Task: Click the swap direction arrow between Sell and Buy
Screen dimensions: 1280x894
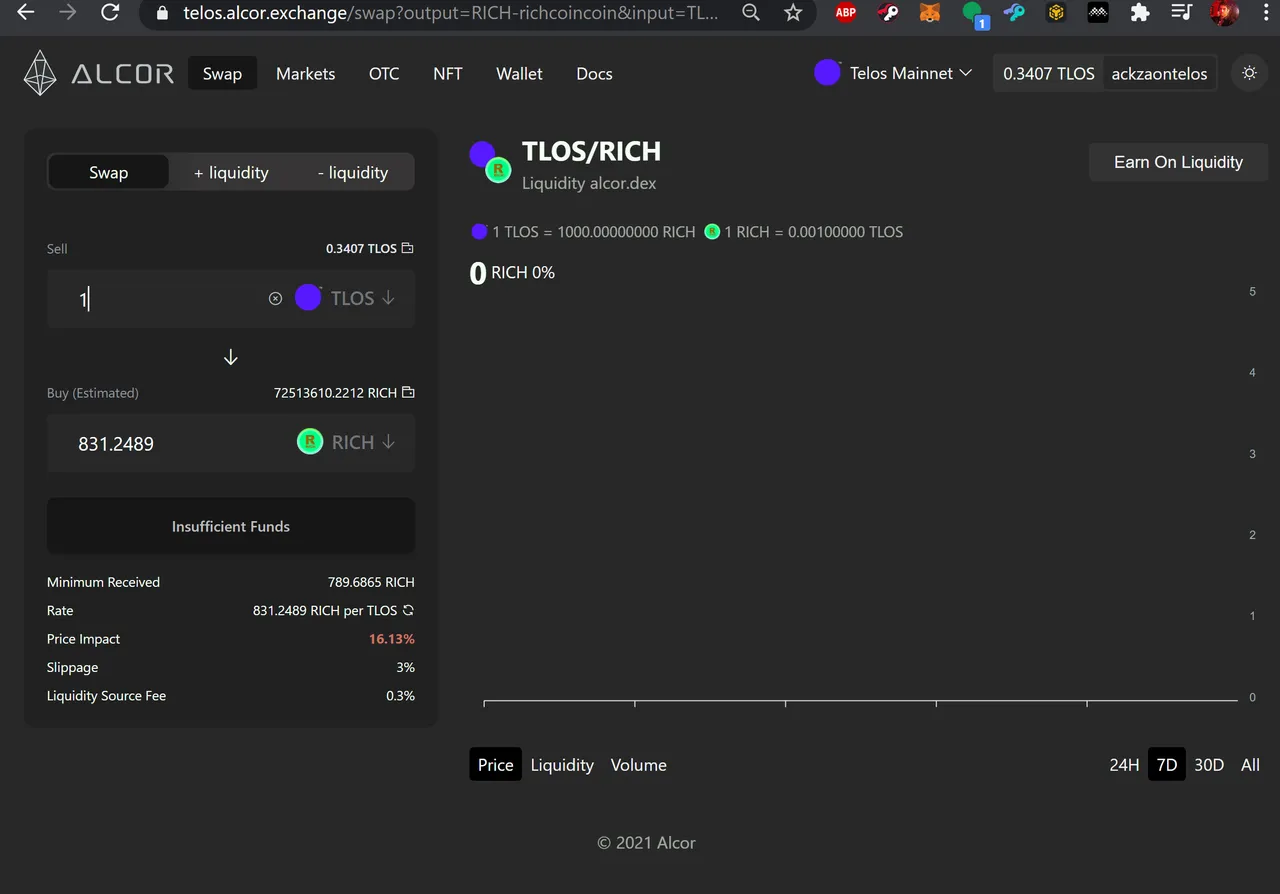Action: 230,357
